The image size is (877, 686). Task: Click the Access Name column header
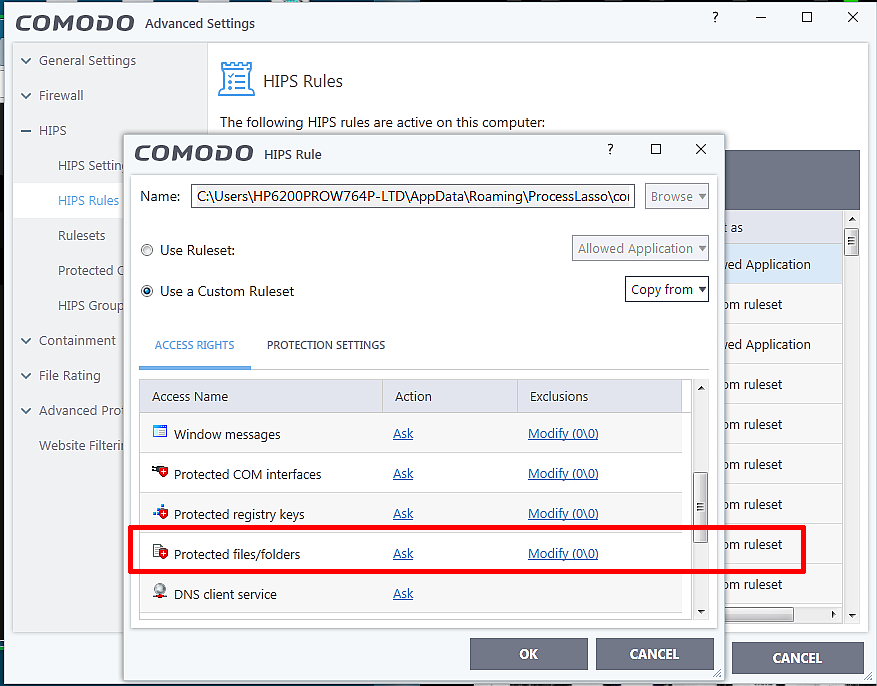tap(261, 396)
